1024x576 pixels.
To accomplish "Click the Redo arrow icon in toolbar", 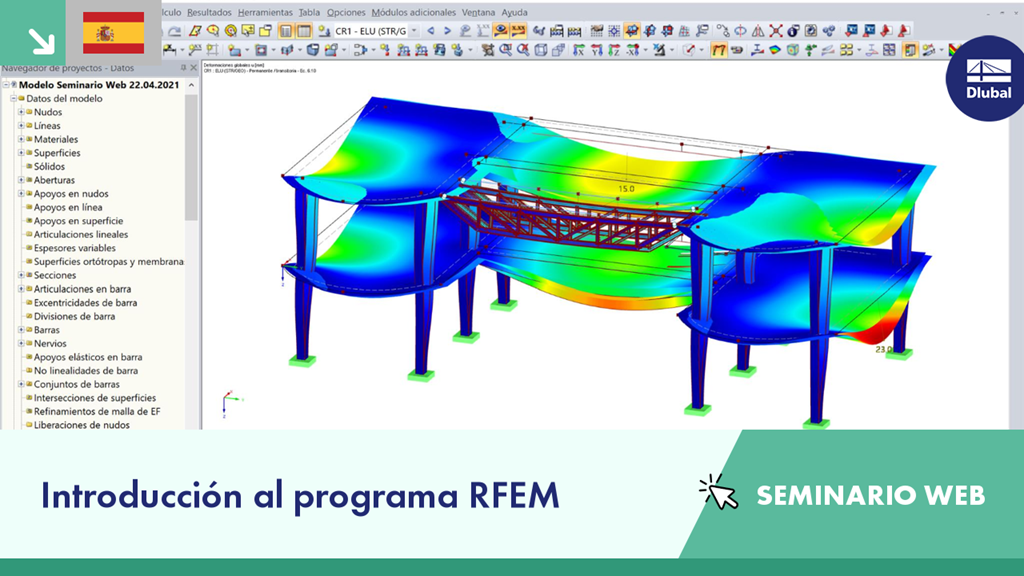I will [x=174, y=31].
